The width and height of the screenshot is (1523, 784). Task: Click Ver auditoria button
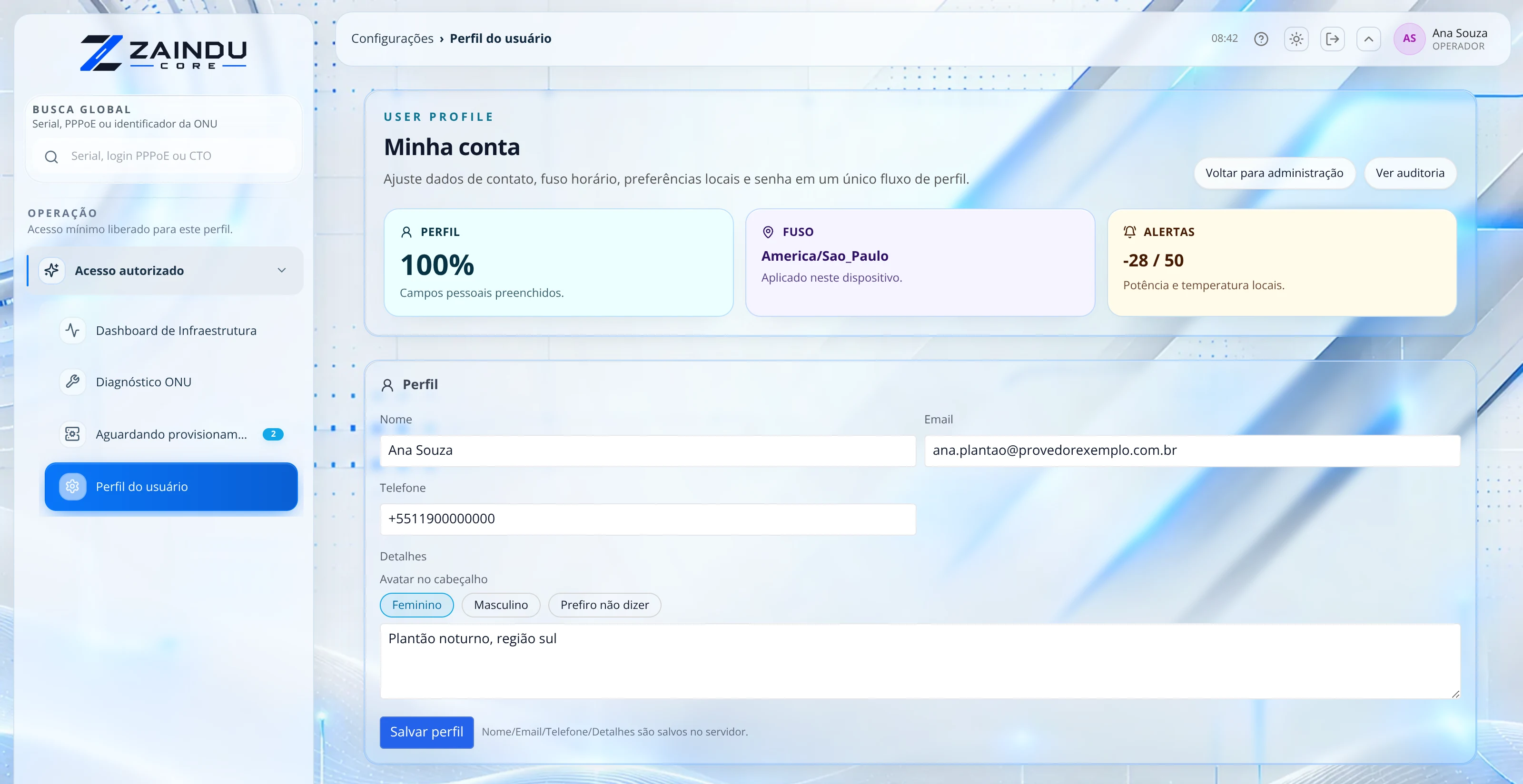(1409, 173)
